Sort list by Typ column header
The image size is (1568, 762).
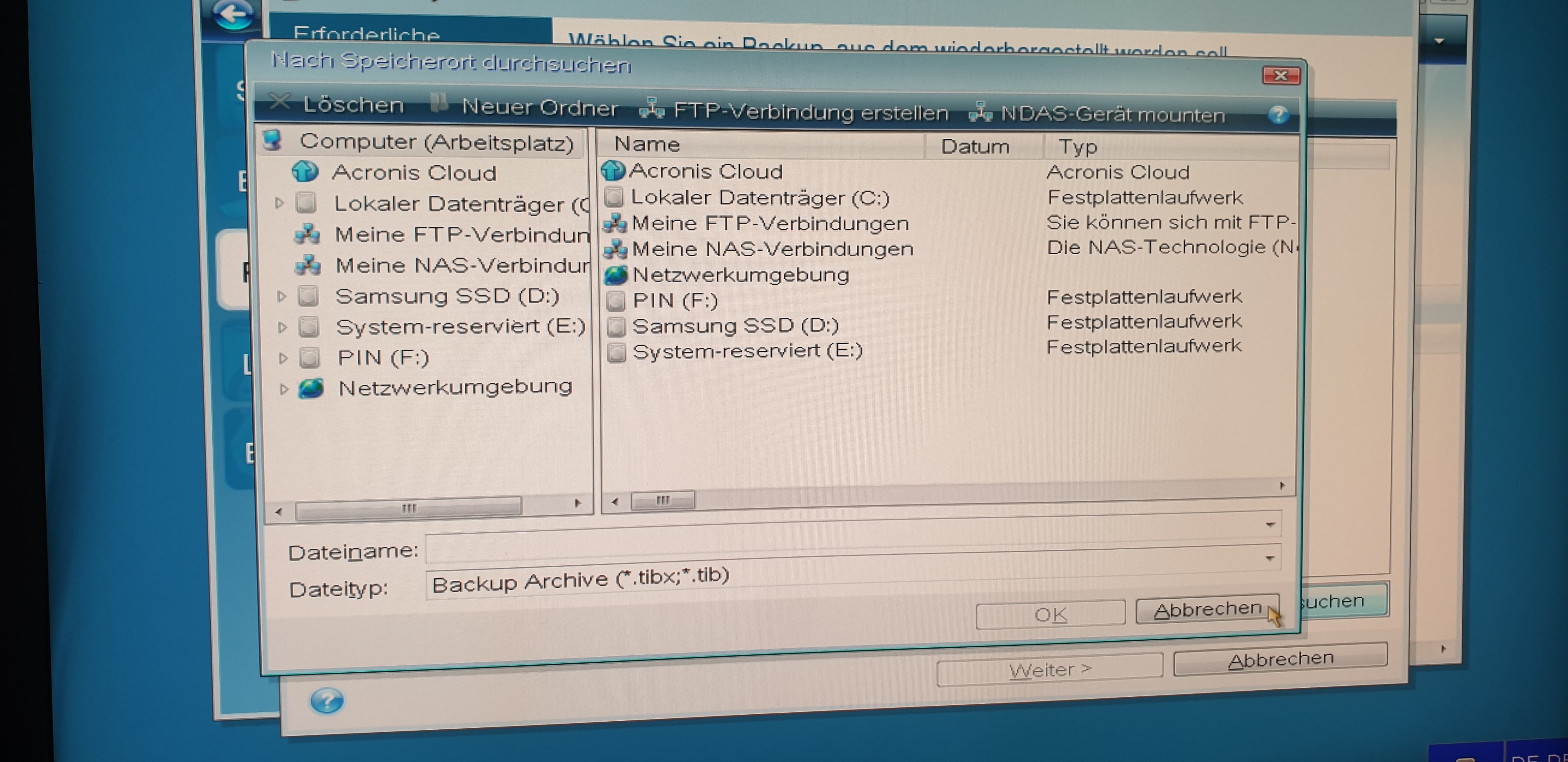1078,147
